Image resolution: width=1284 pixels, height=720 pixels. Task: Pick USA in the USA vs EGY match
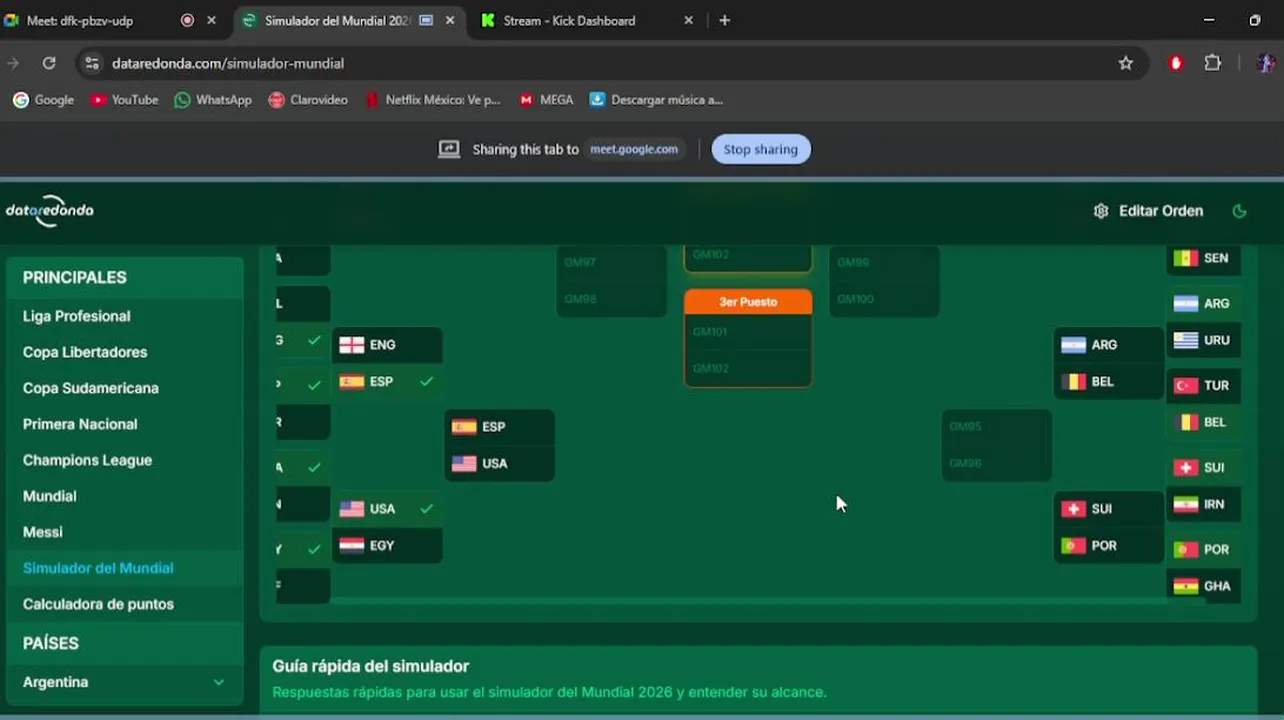pyautogui.click(x=387, y=509)
